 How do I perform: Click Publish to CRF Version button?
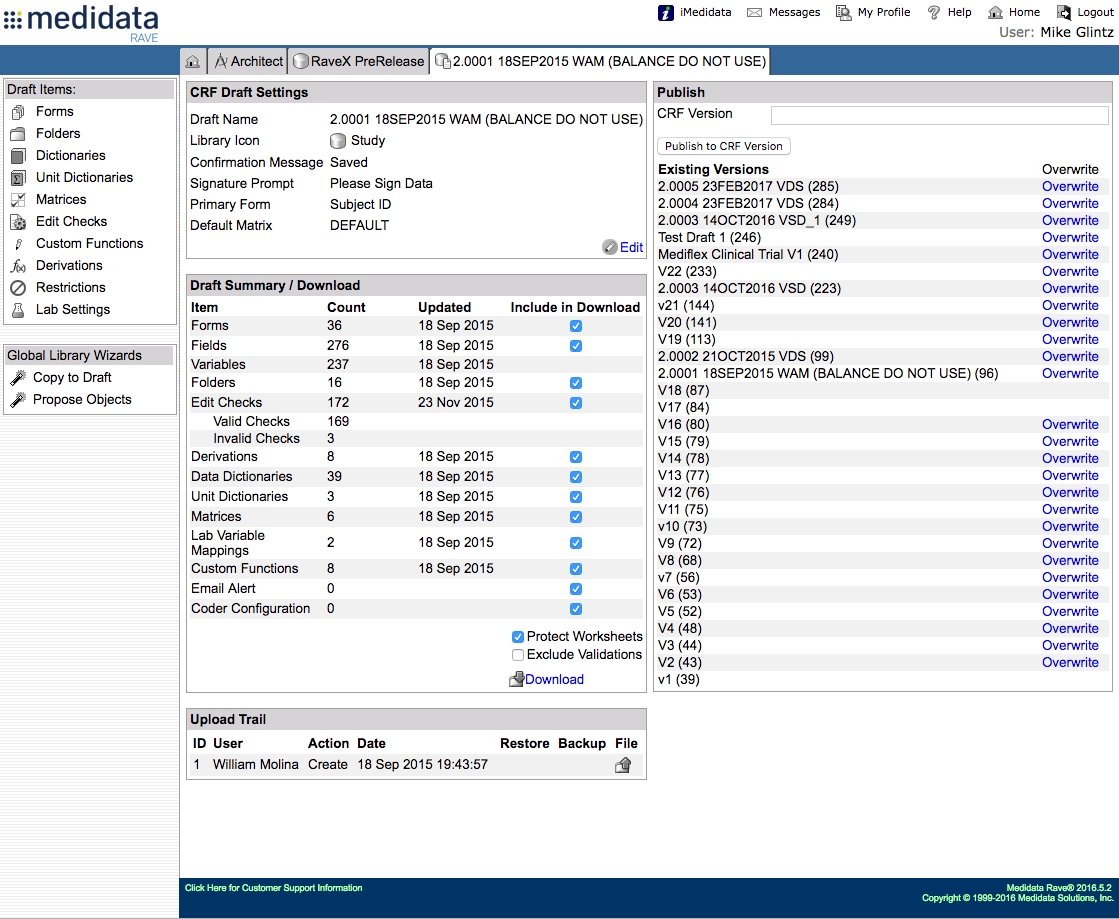coord(724,146)
